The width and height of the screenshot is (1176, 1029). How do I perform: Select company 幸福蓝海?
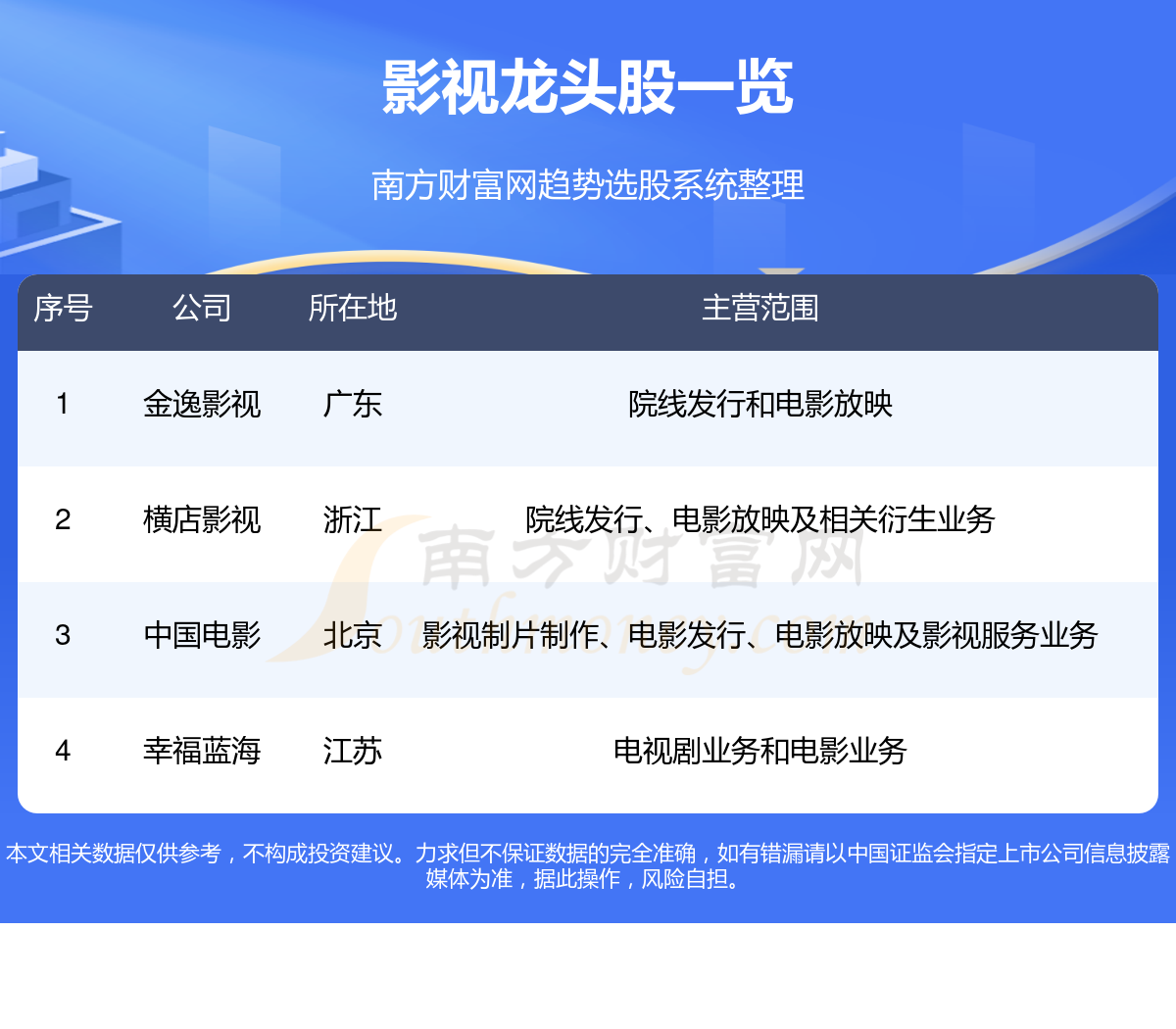point(202,751)
